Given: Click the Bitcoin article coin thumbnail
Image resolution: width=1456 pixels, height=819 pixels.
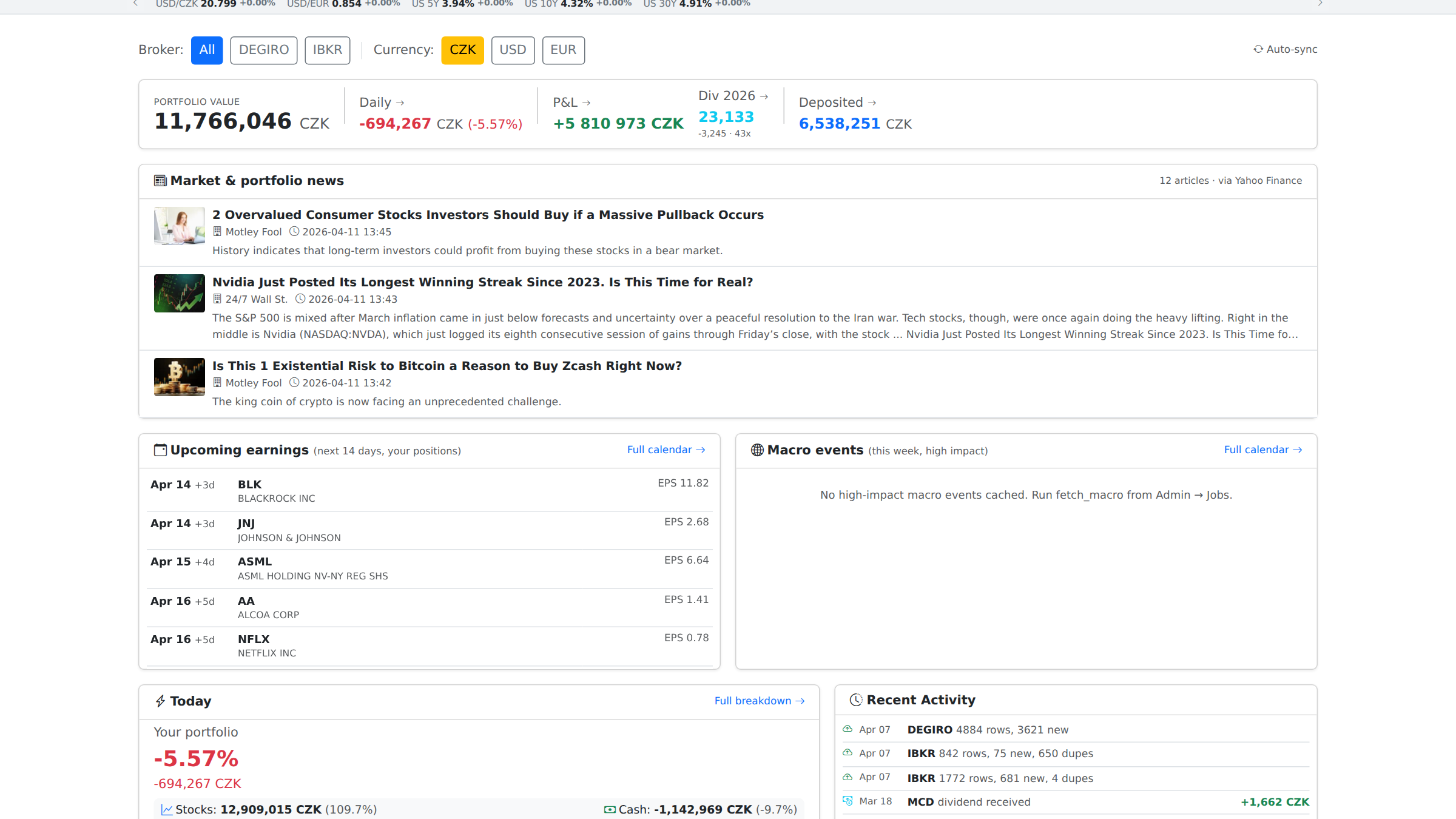Looking at the screenshot, I should click(180, 377).
